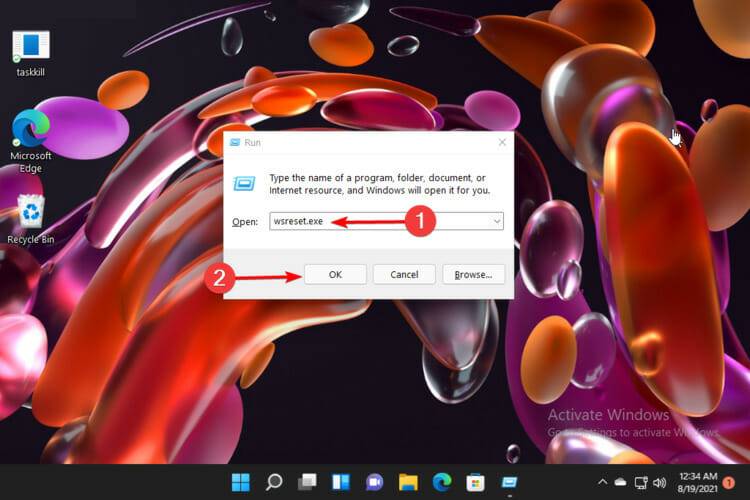Open the Widgets panel from taskbar
750x500 pixels.
point(341,482)
